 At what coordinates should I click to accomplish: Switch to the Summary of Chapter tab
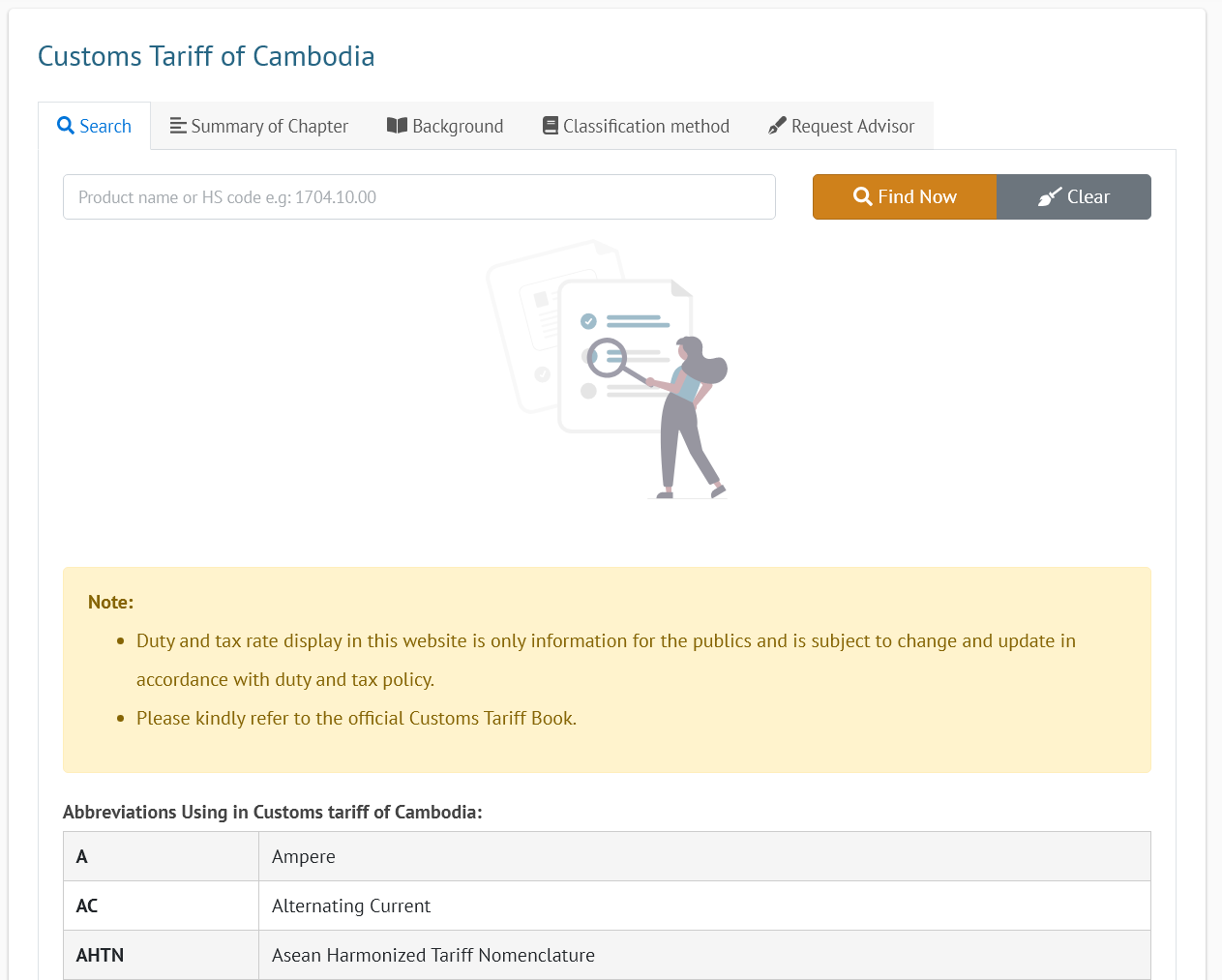259,126
